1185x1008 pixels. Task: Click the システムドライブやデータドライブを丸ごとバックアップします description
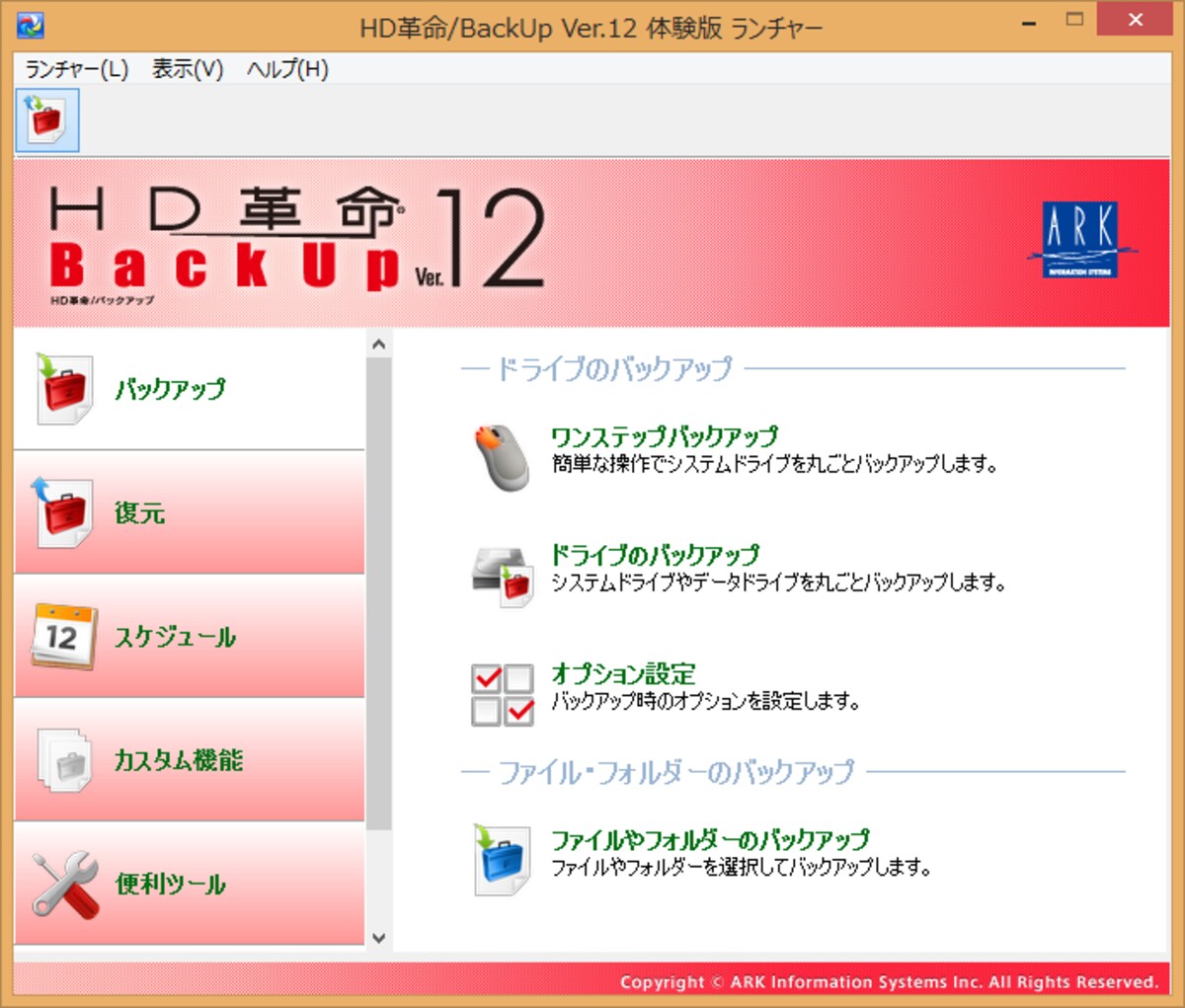tap(779, 582)
